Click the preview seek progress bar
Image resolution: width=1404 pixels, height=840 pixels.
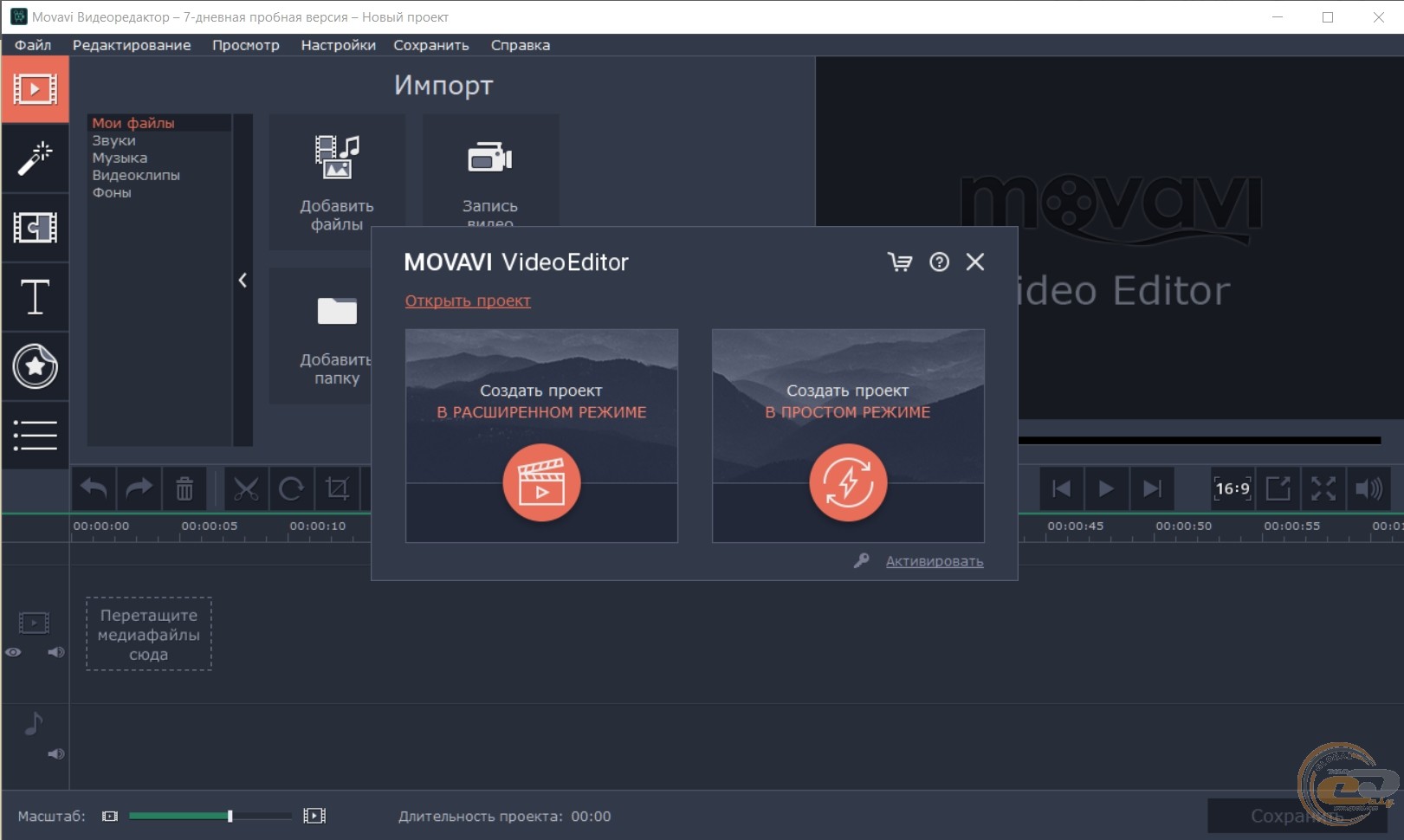(1200, 440)
